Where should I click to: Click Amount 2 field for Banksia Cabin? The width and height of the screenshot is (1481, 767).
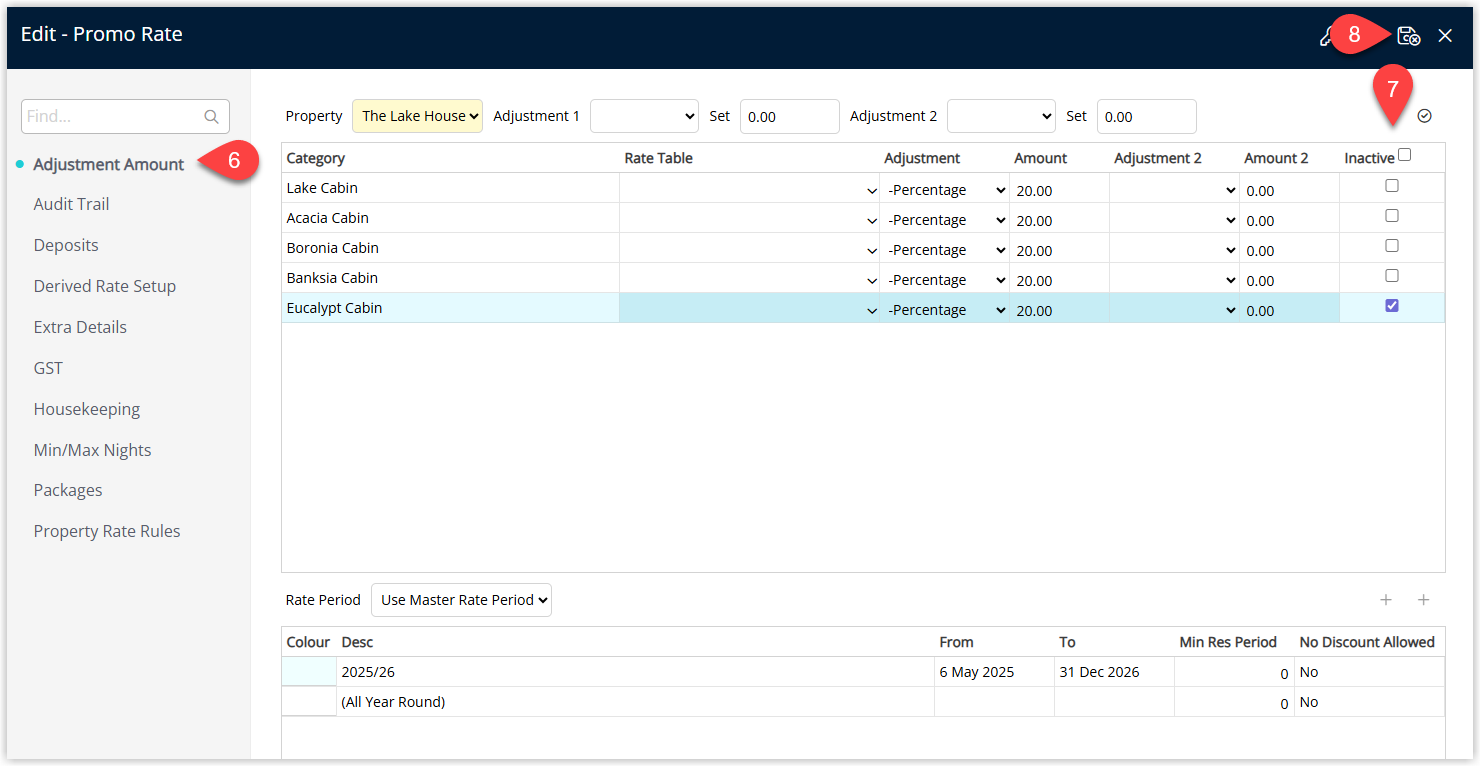[x=1289, y=280]
